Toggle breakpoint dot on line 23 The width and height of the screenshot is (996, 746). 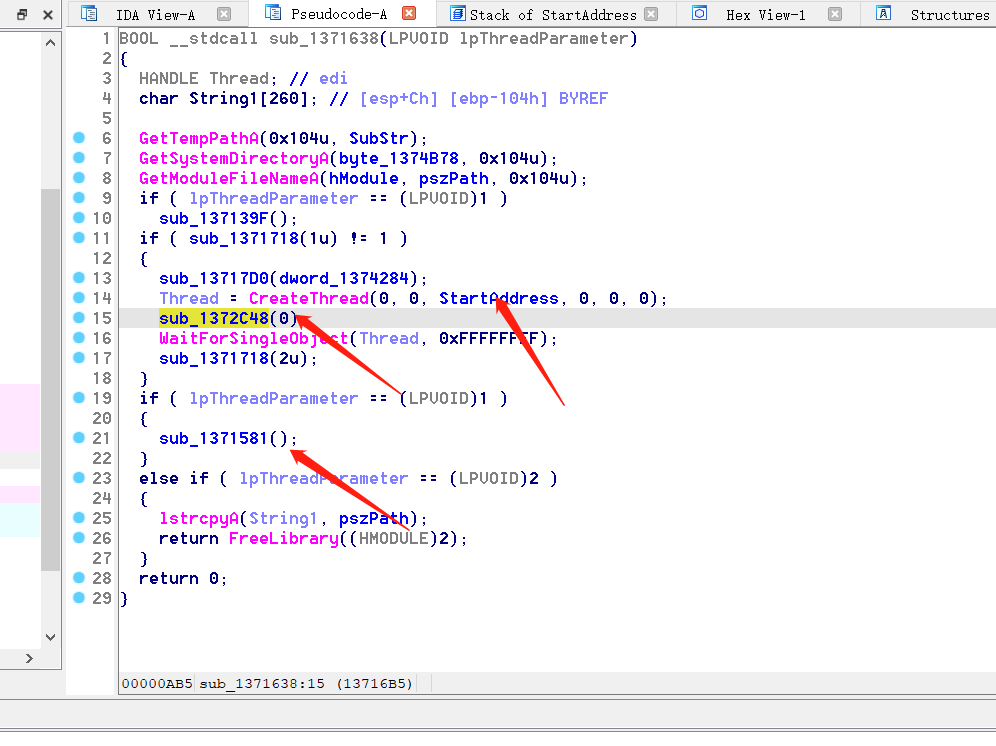(79, 478)
